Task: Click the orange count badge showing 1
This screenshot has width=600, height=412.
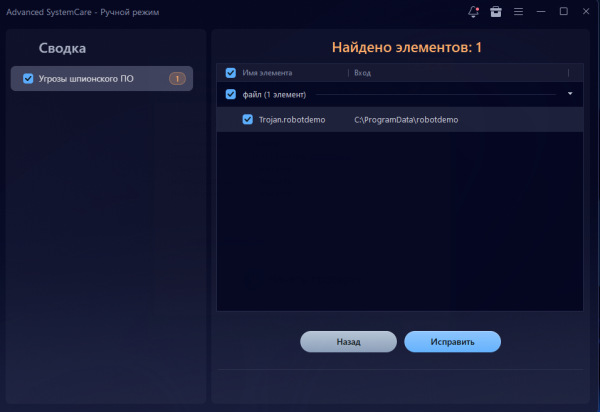Action: 177,79
